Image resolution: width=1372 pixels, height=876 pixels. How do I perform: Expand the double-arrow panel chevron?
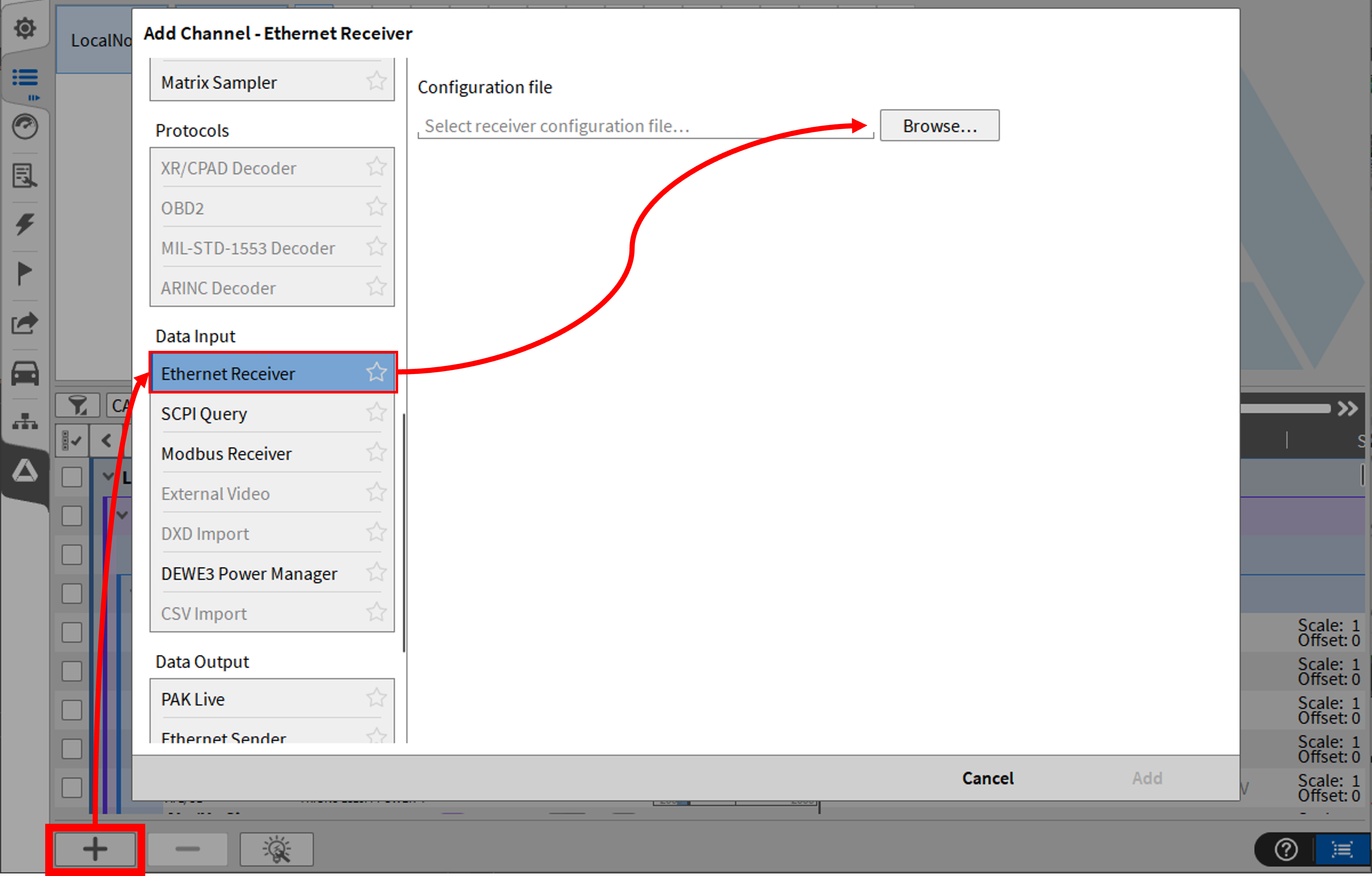pyautogui.click(x=1348, y=408)
